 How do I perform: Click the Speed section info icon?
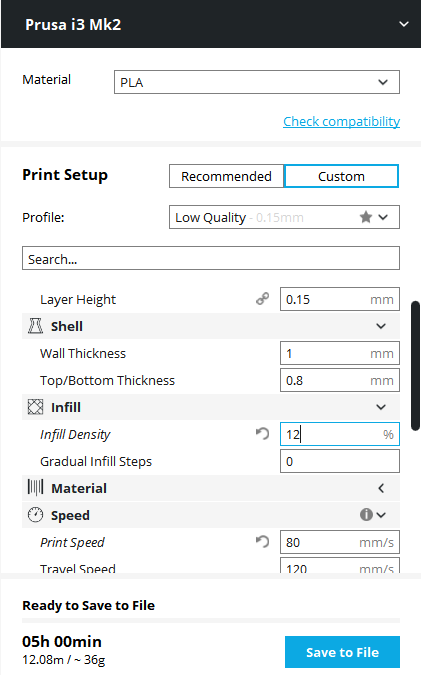(366, 514)
